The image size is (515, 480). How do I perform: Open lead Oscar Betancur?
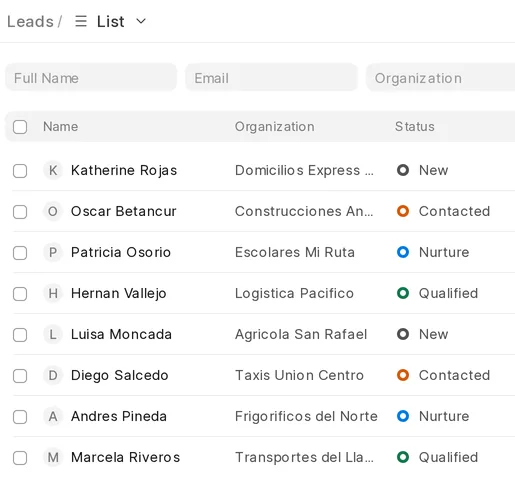[124, 211]
